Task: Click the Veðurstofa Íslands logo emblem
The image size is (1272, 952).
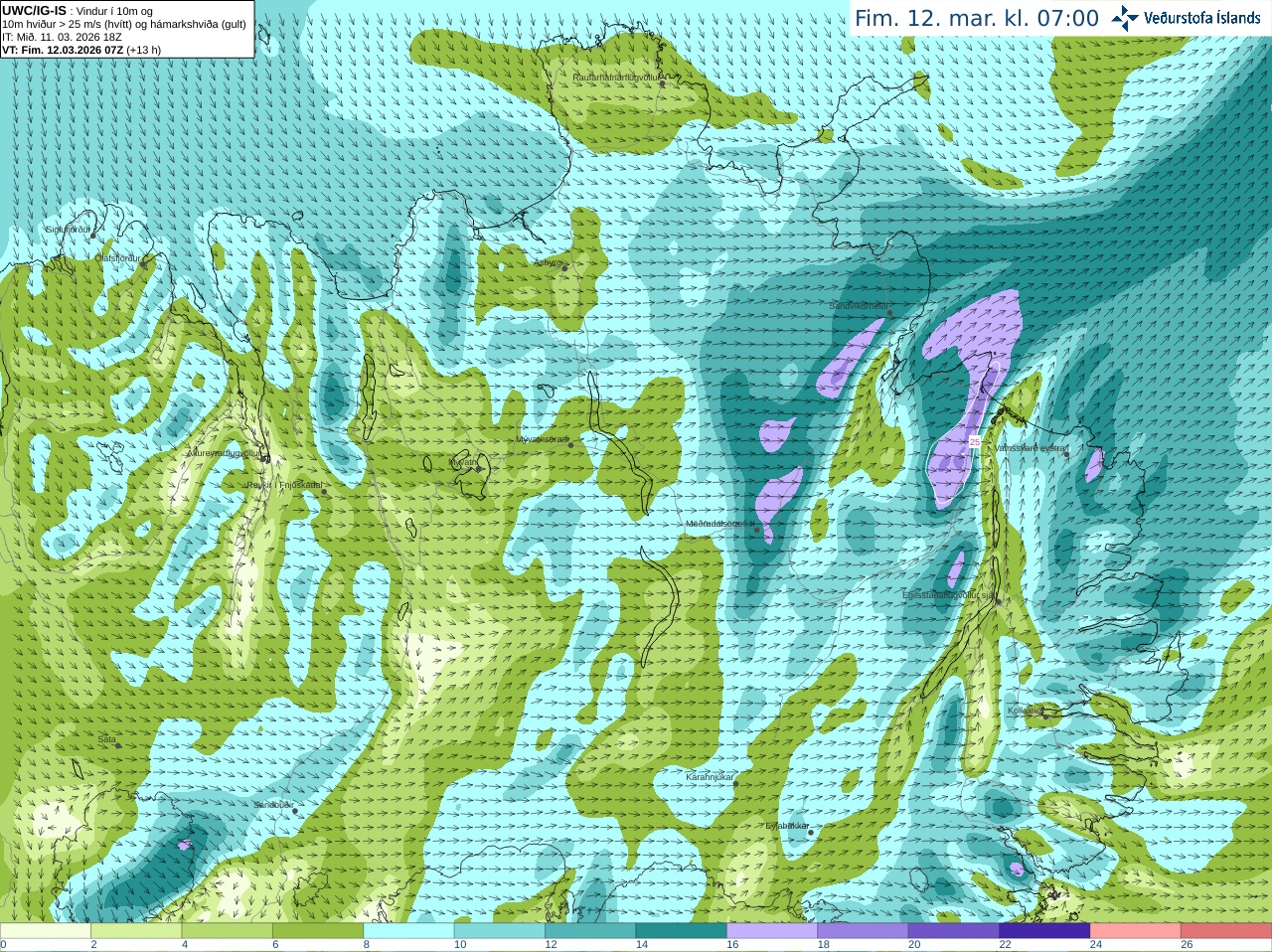Action: pyautogui.click(x=1125, y=17)
